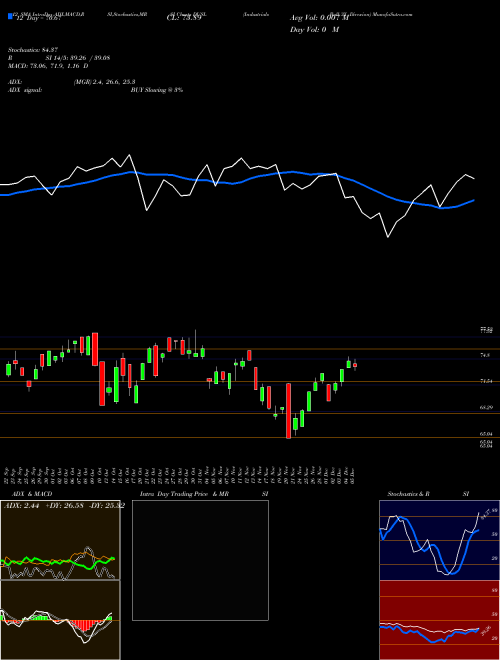
Task: Click the blue SMA legend square
Action: (x=10, y=17)
